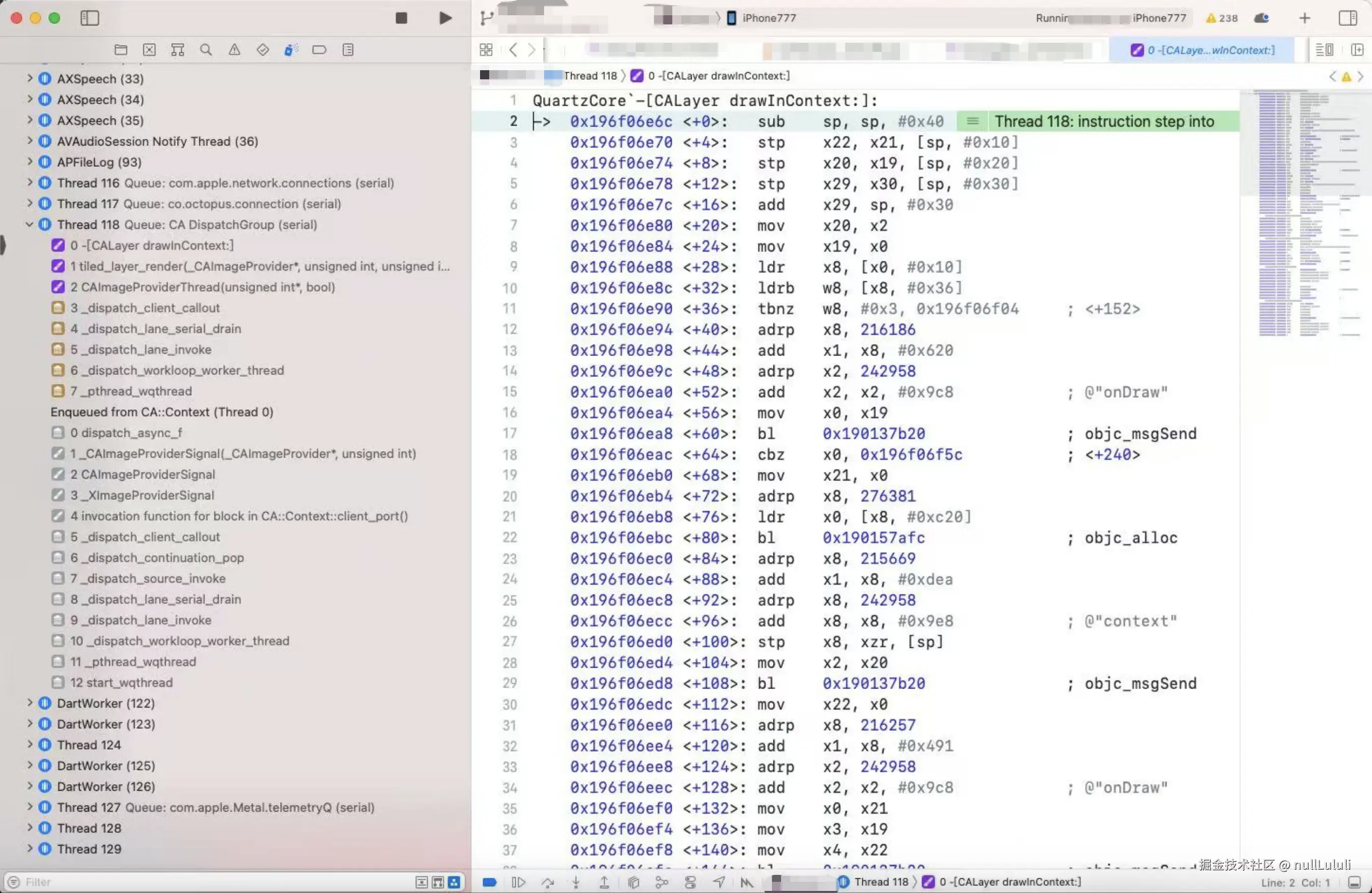
Task: Toggle the right inspector panel
Action: pyautogui.click(x=1347, y=18)
